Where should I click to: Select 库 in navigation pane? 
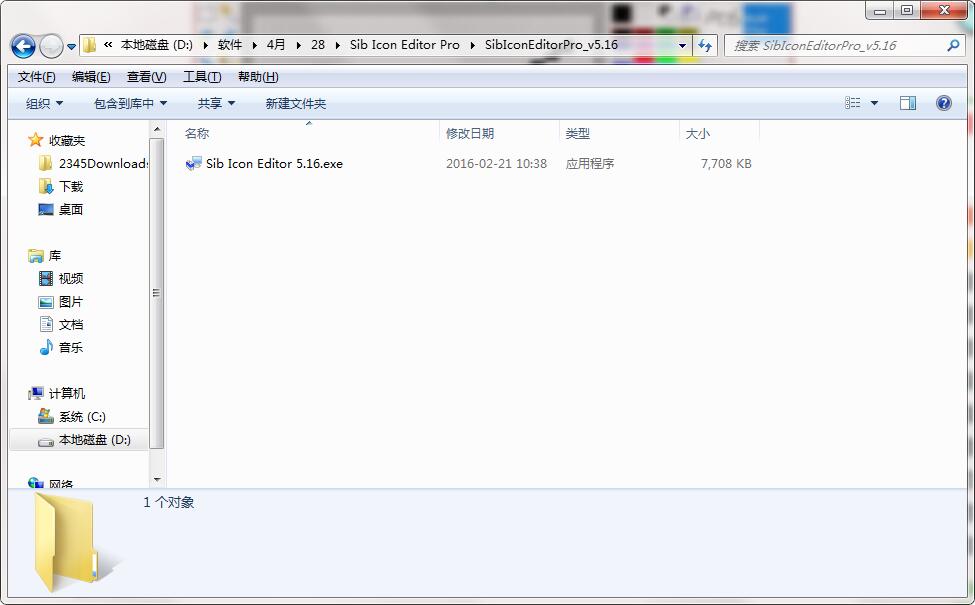55,256
